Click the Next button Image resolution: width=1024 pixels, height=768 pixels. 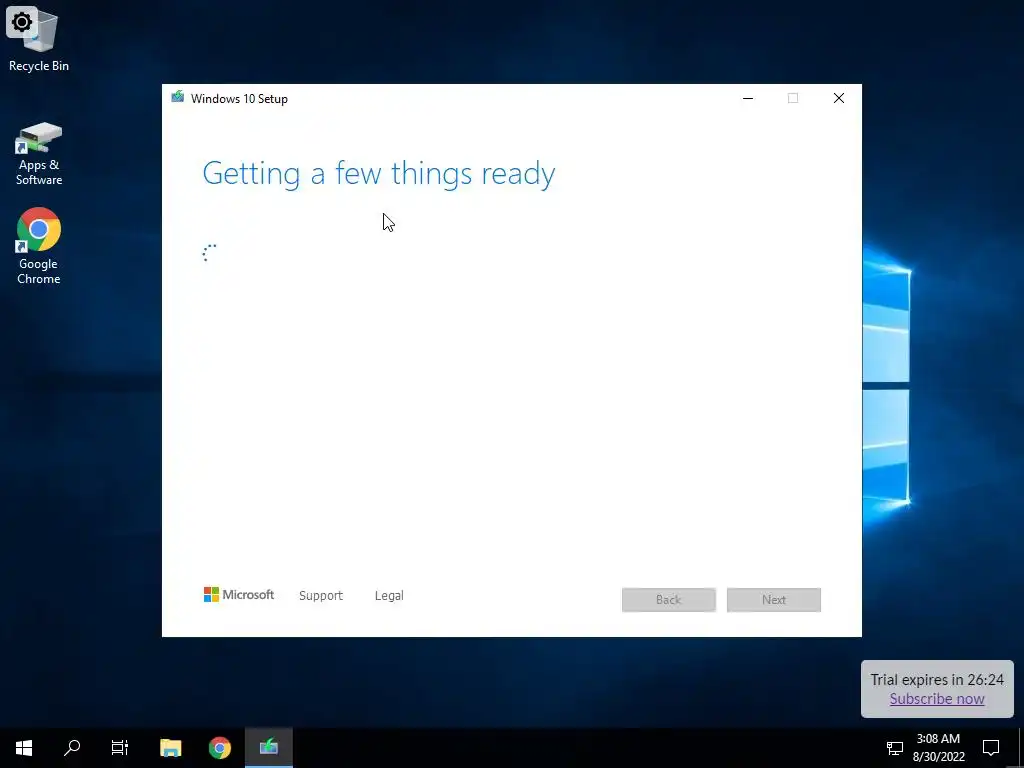(x=774, y=600)
